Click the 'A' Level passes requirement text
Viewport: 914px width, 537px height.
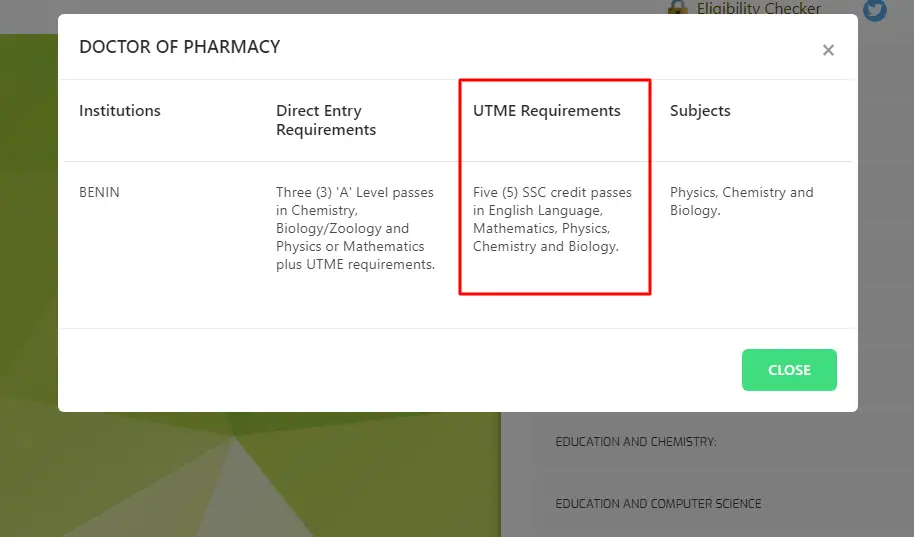click(x=355, y=228)
